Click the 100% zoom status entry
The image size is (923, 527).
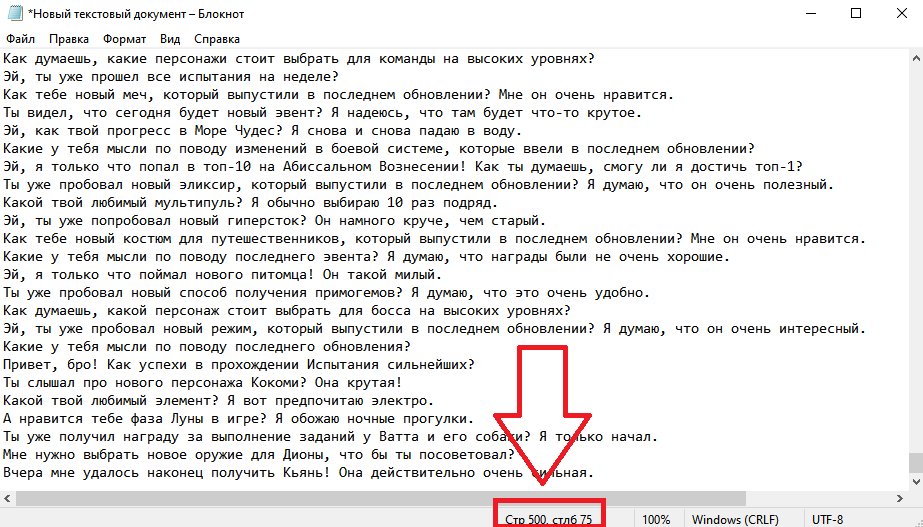(656, 519)
